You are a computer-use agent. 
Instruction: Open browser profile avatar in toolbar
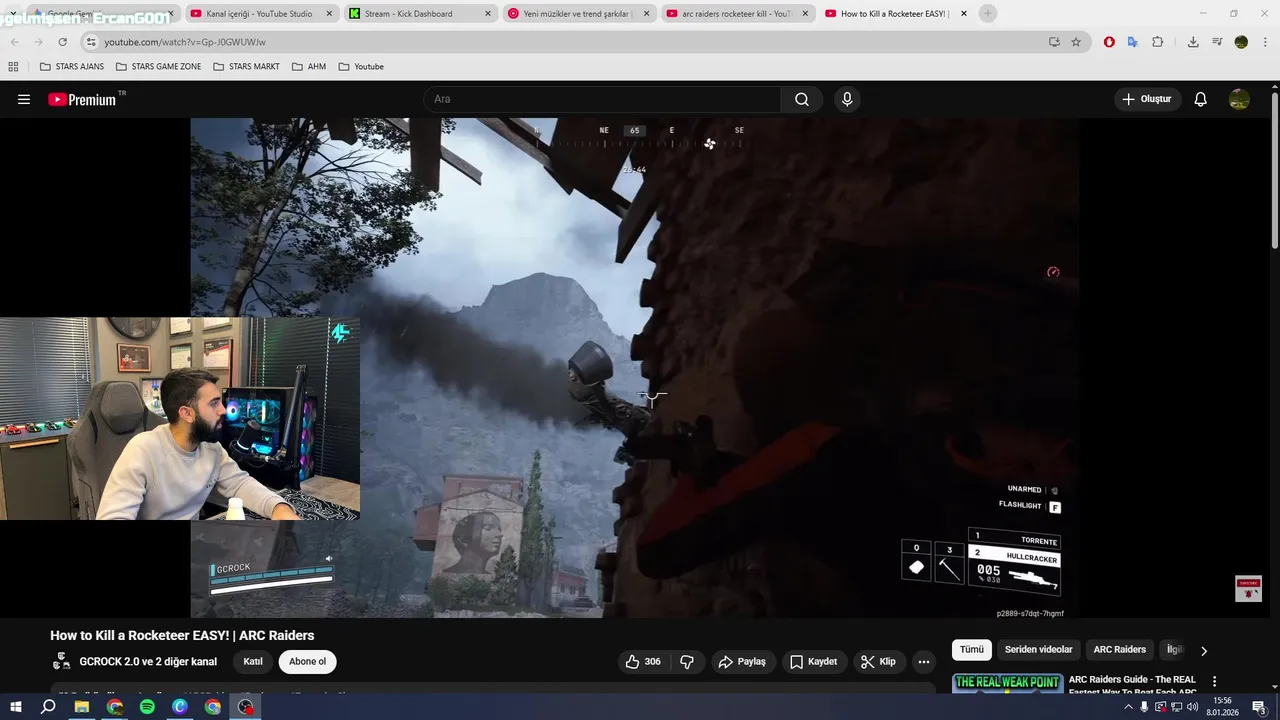coord(1241,42)
